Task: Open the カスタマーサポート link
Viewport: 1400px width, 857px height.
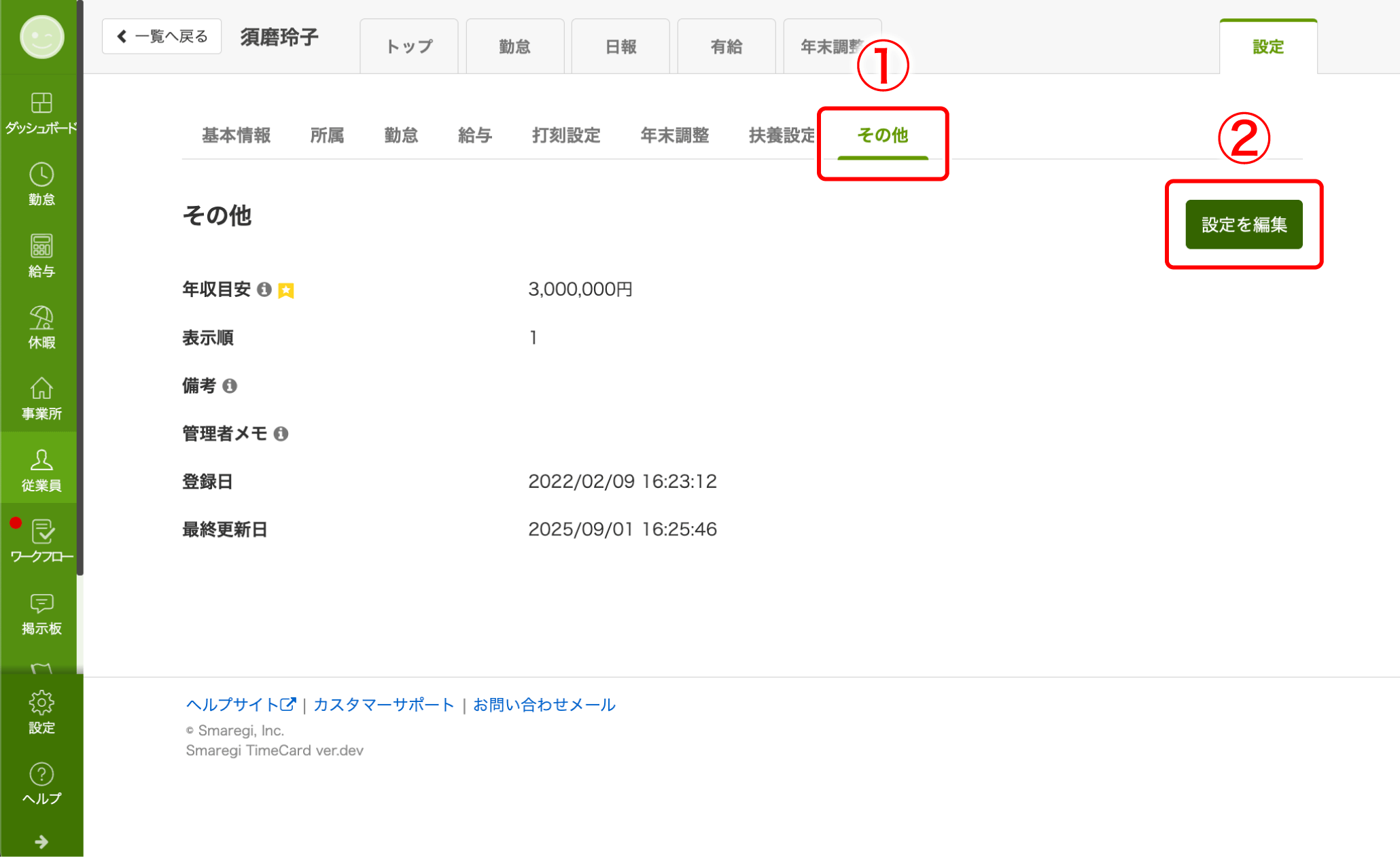Action: click(383, 705)
